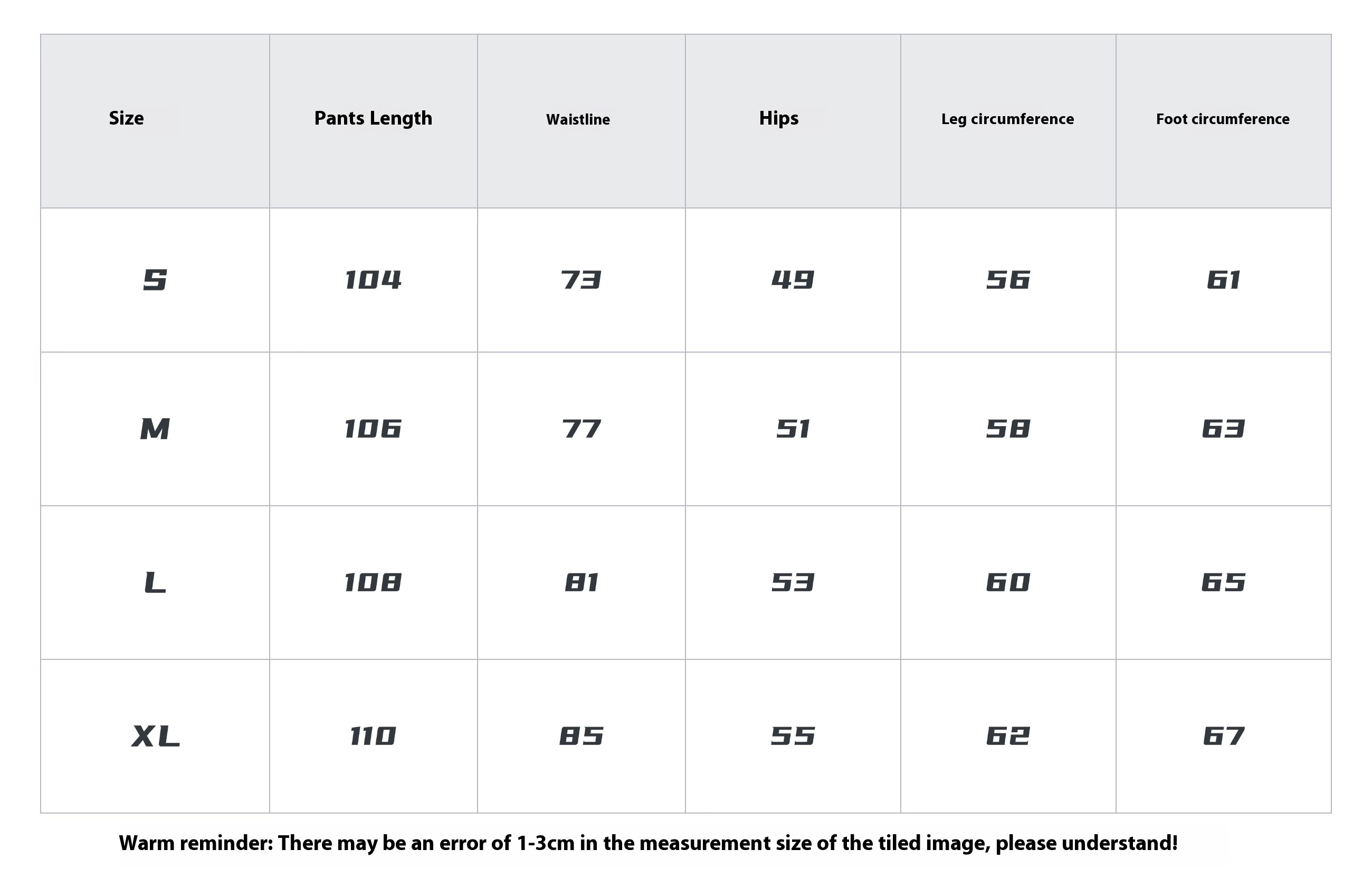Screen dimensions: 1372x887
Task: Click the Size column header
Action: [x=126, y=118]
